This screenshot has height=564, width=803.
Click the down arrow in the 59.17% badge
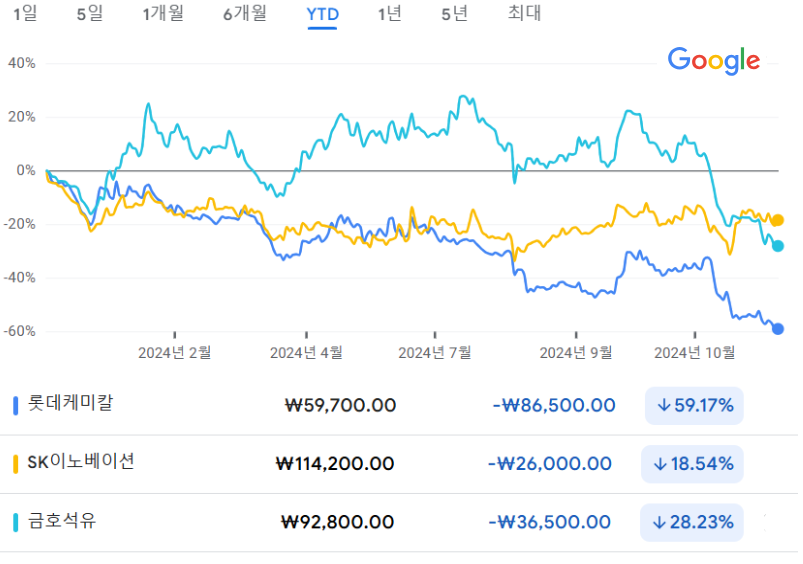point(664,406)
